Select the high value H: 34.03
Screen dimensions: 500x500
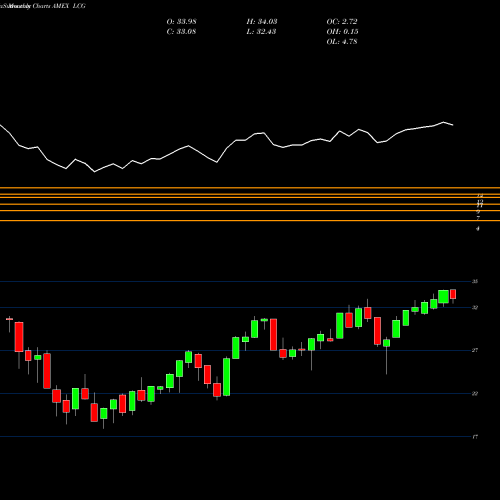262,22
